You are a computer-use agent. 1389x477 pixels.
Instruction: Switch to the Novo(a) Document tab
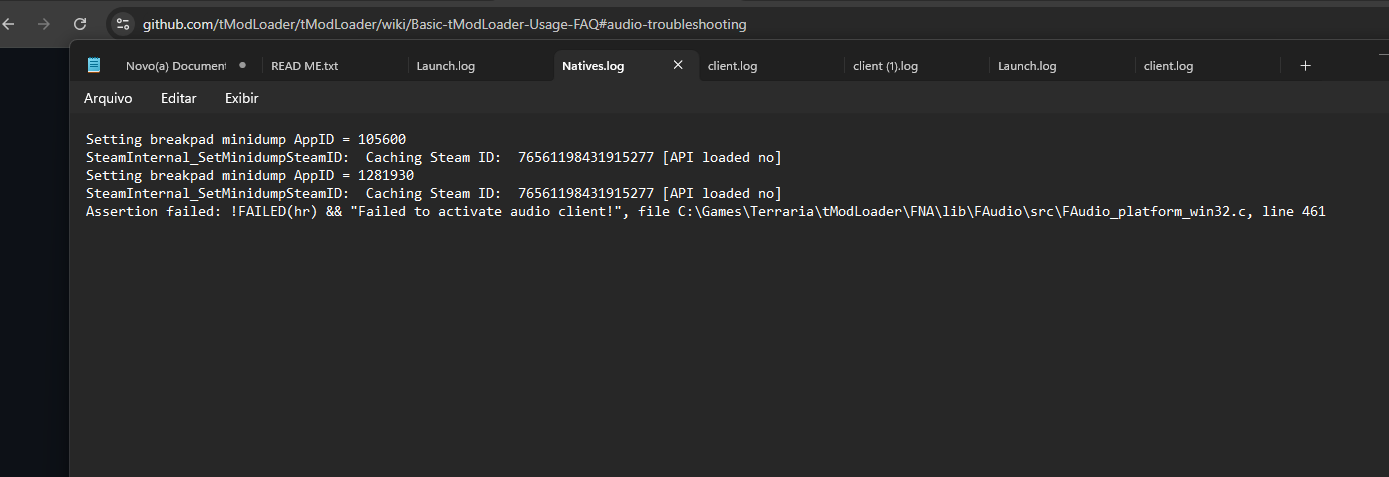pos(175,66)
